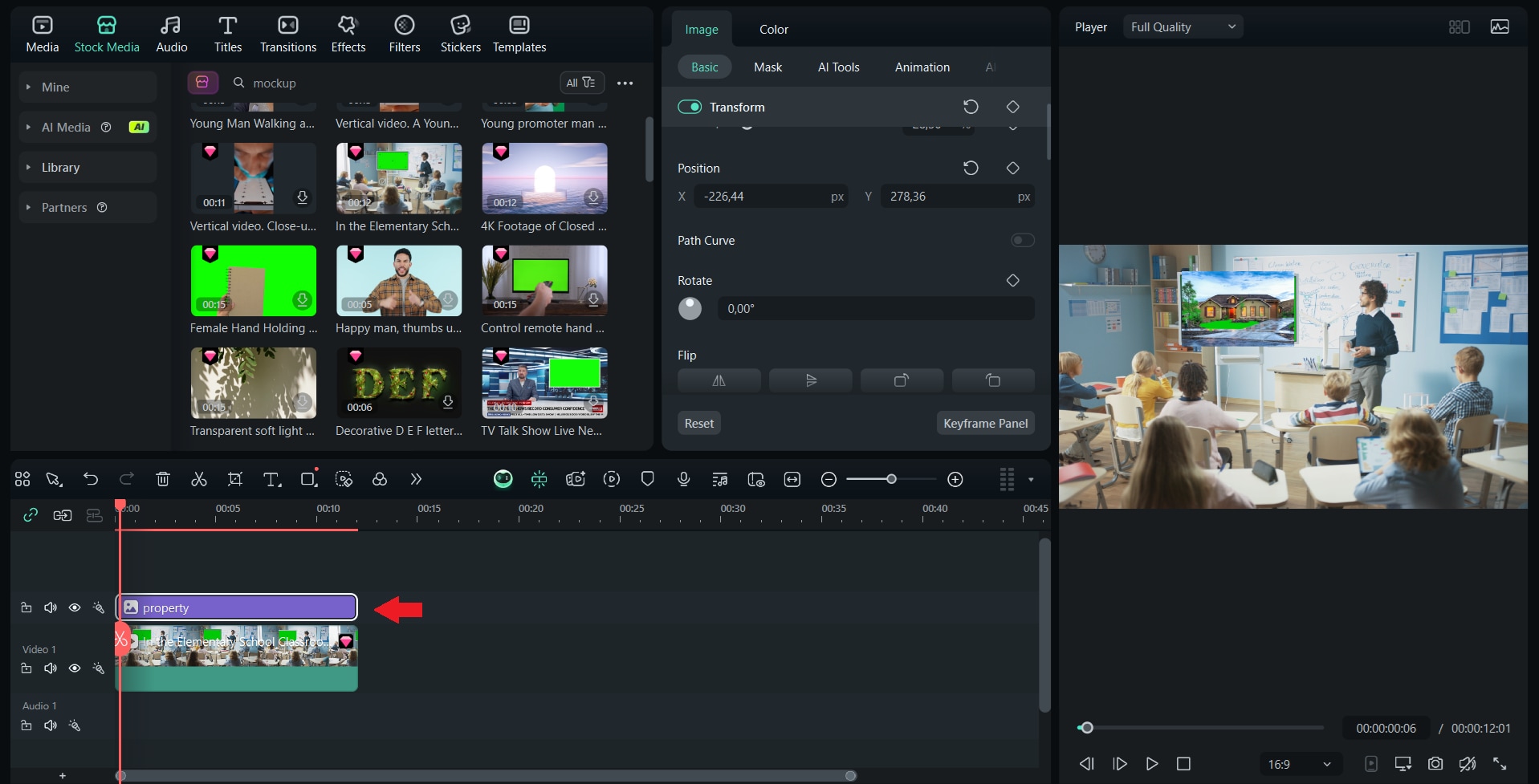Click the Delete trash can icon

[x=163, y=479]
